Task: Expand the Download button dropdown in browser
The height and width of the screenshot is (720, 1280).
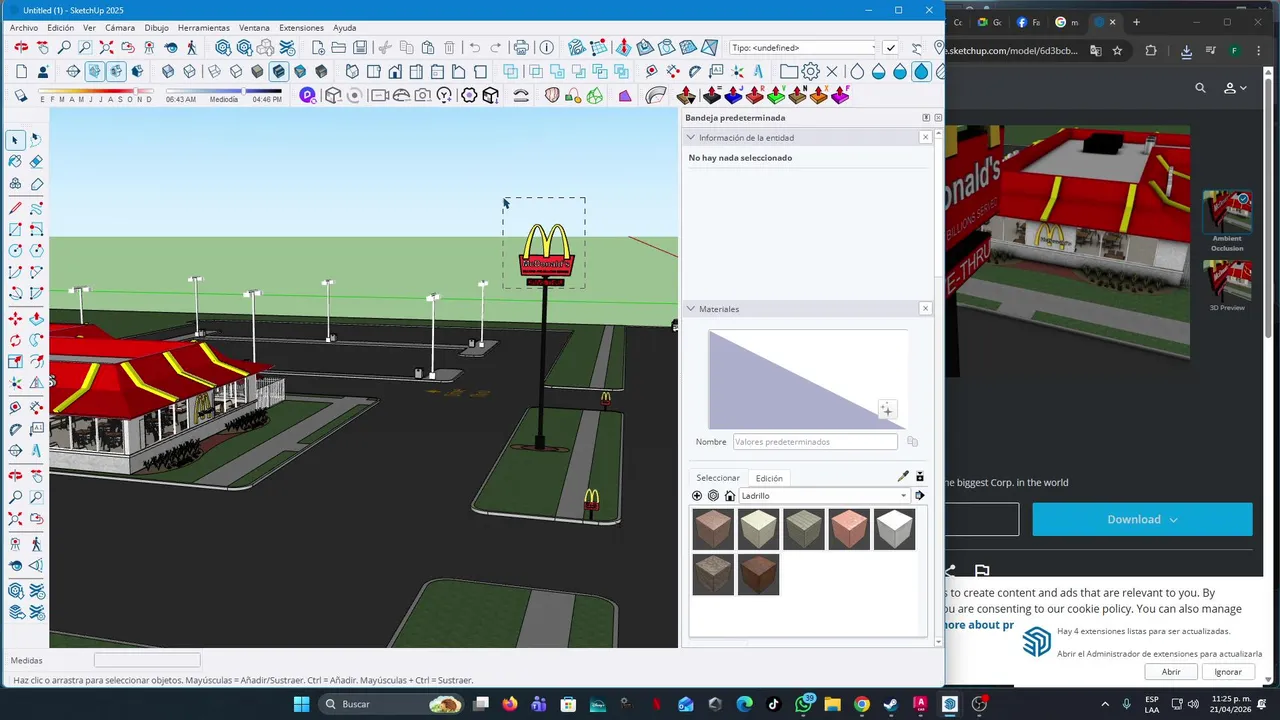Action: tap(1173, 520)
